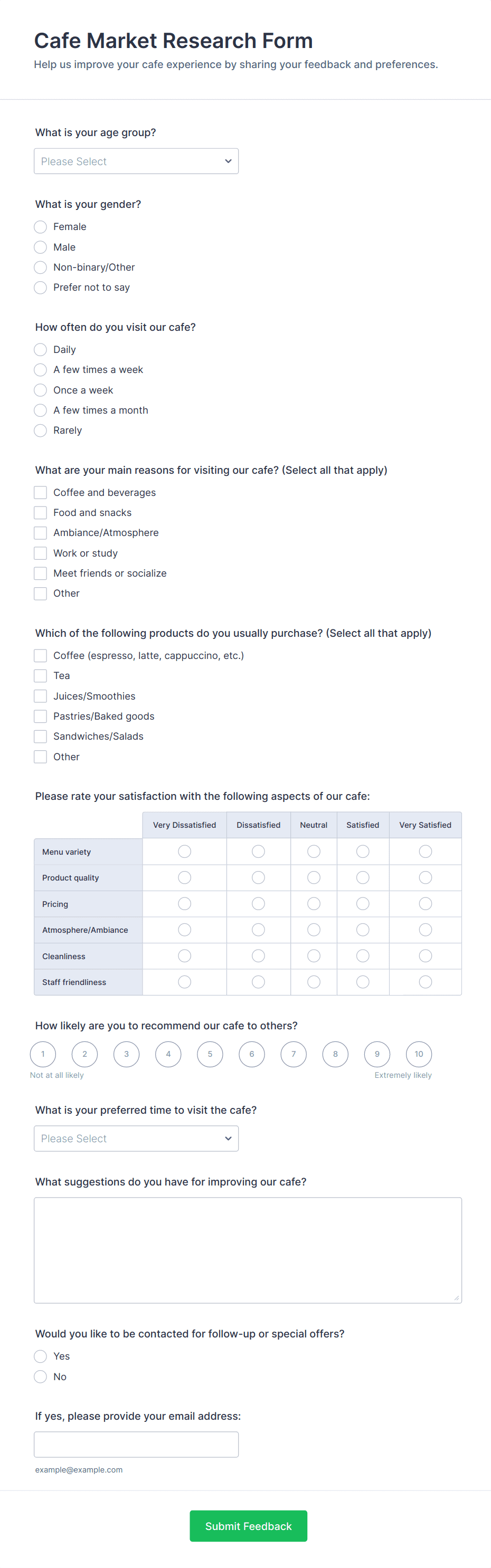Check Pastries/Baked goods option
The height and width of the screenshot is (1568, 491).
40,716
